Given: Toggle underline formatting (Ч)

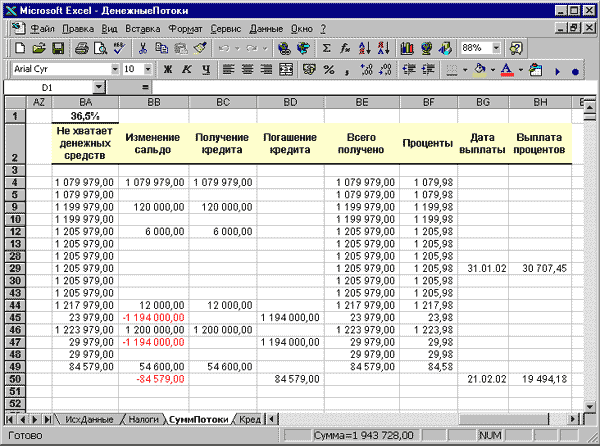Looking at the screenshot, I should click(206, 70).
